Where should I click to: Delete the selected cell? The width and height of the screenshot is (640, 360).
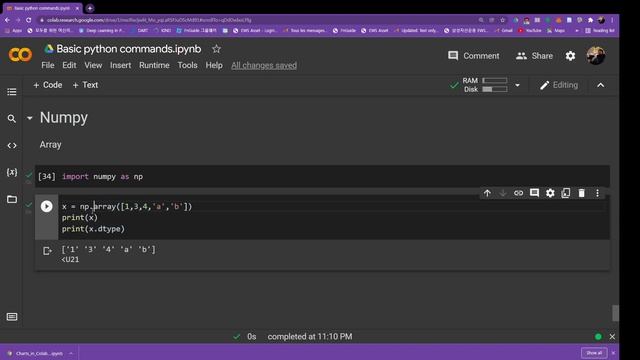582,193
